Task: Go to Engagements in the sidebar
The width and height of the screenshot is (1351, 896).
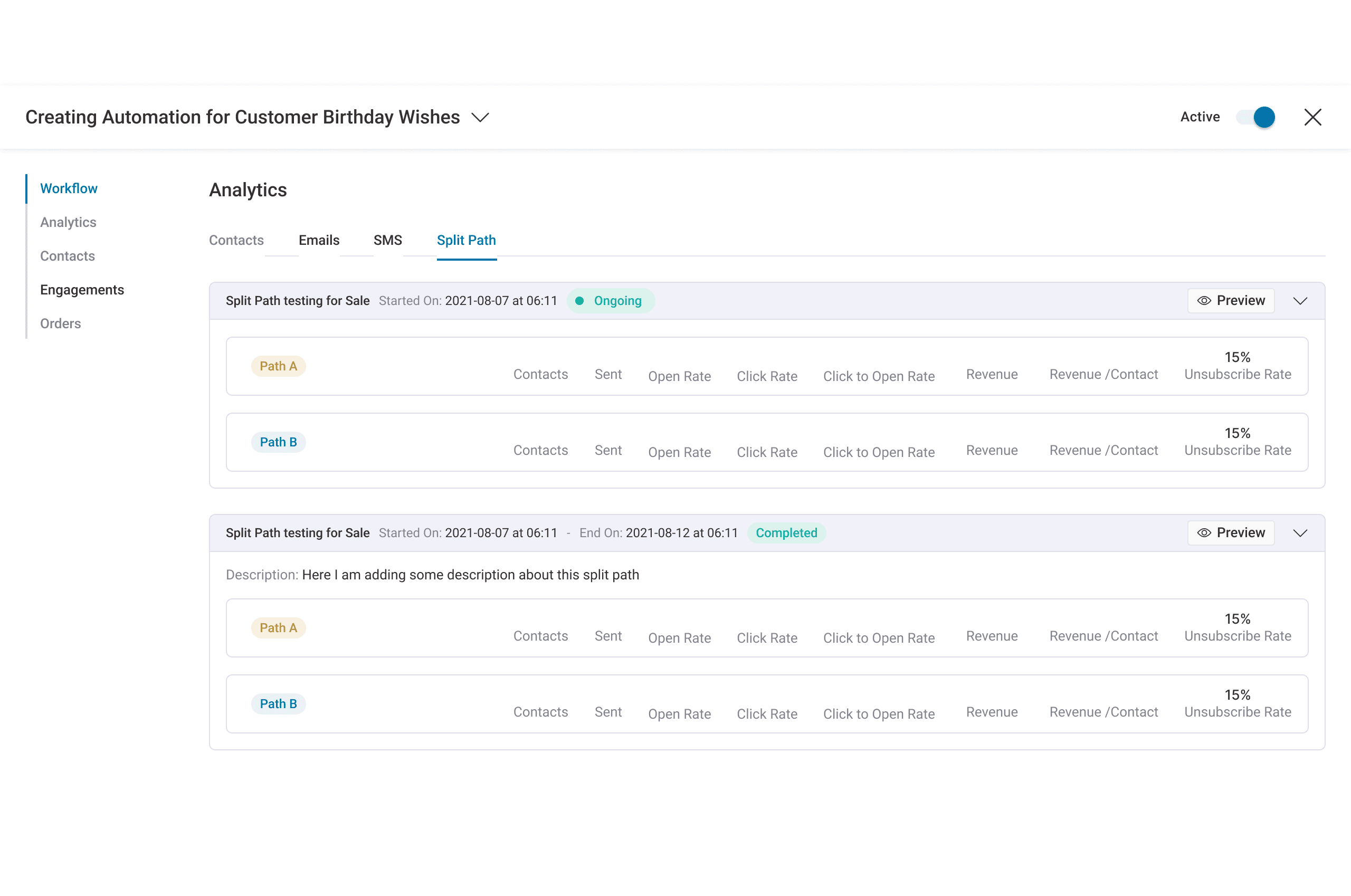Action: 82,290
